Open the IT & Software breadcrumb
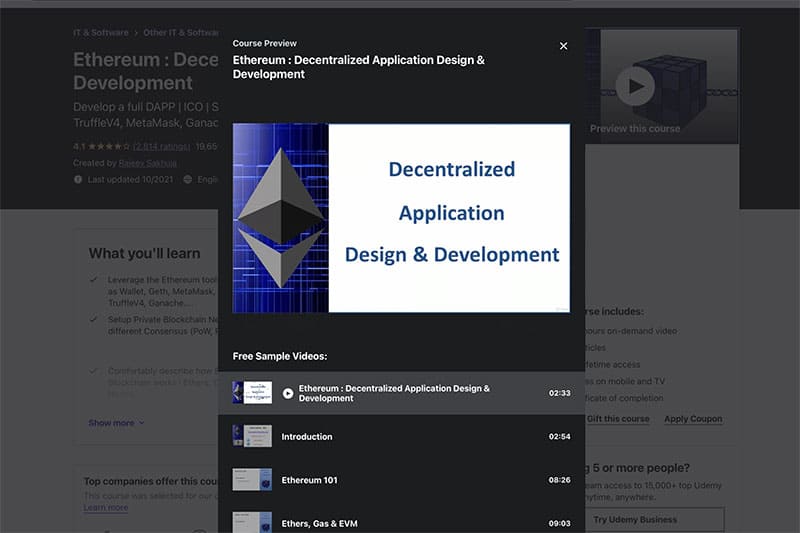Screen dimensions: 800x533 (x=101, y=33)
